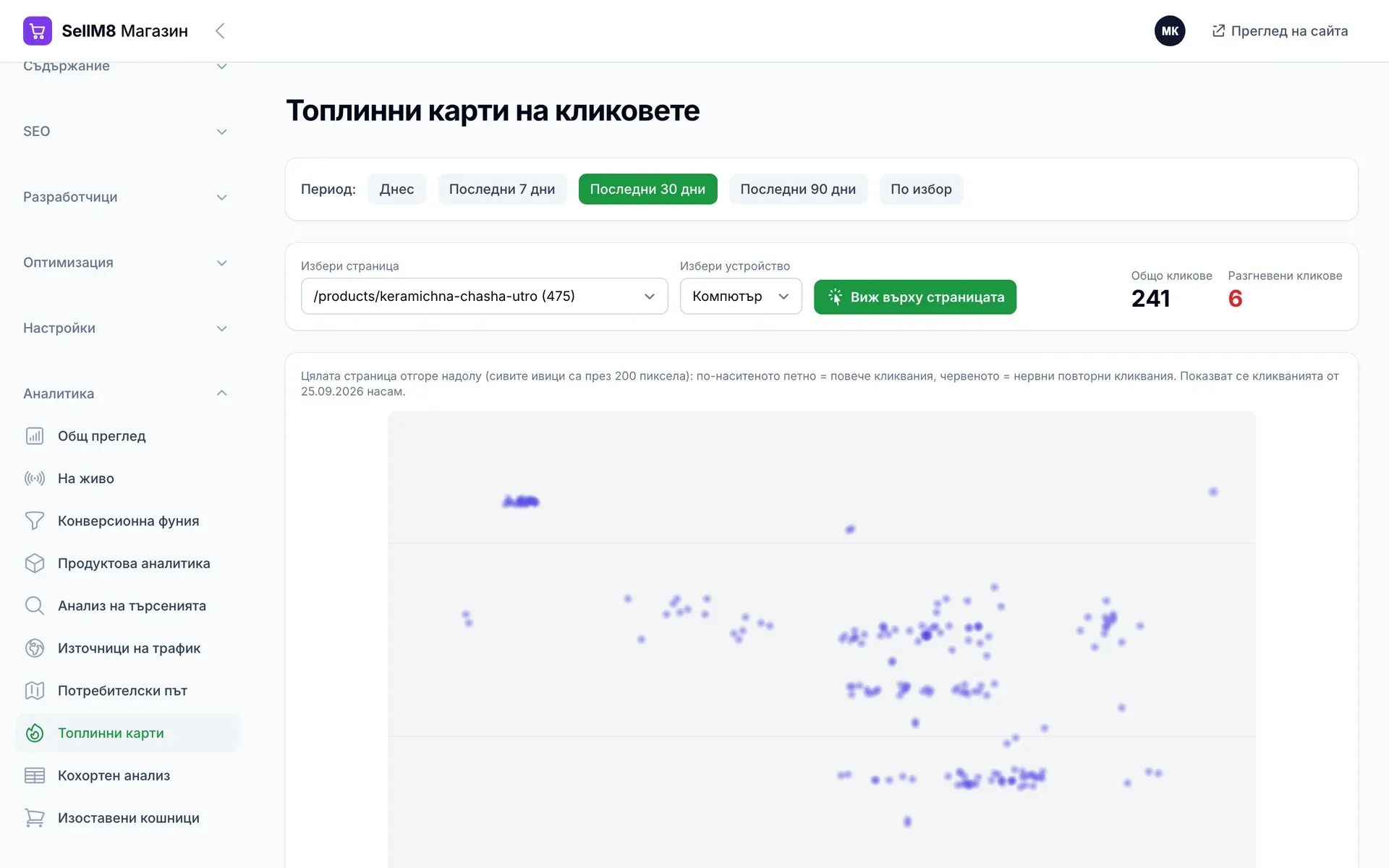This screenshot has height=868, width=1389.
Task: Expand the Оптимизация sidebar section
Action: click(x=124, y=263)
